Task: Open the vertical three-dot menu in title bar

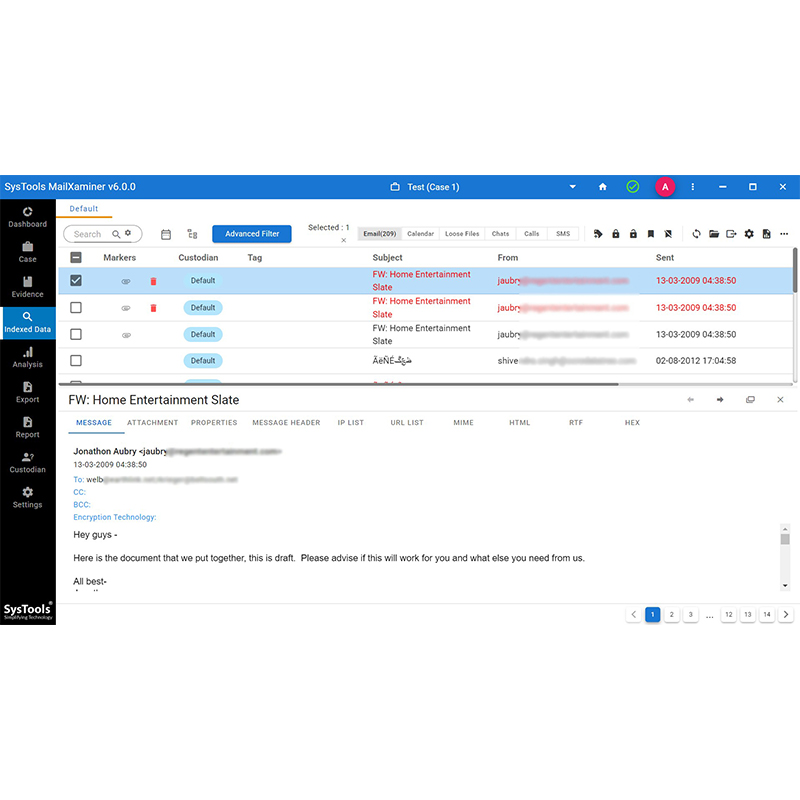Action: [692, 187]
